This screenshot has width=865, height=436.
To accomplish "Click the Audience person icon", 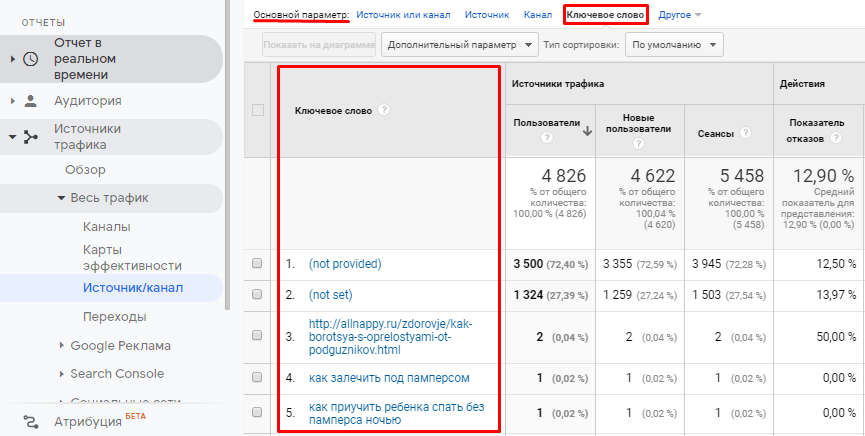I will [x=31, y=101].
